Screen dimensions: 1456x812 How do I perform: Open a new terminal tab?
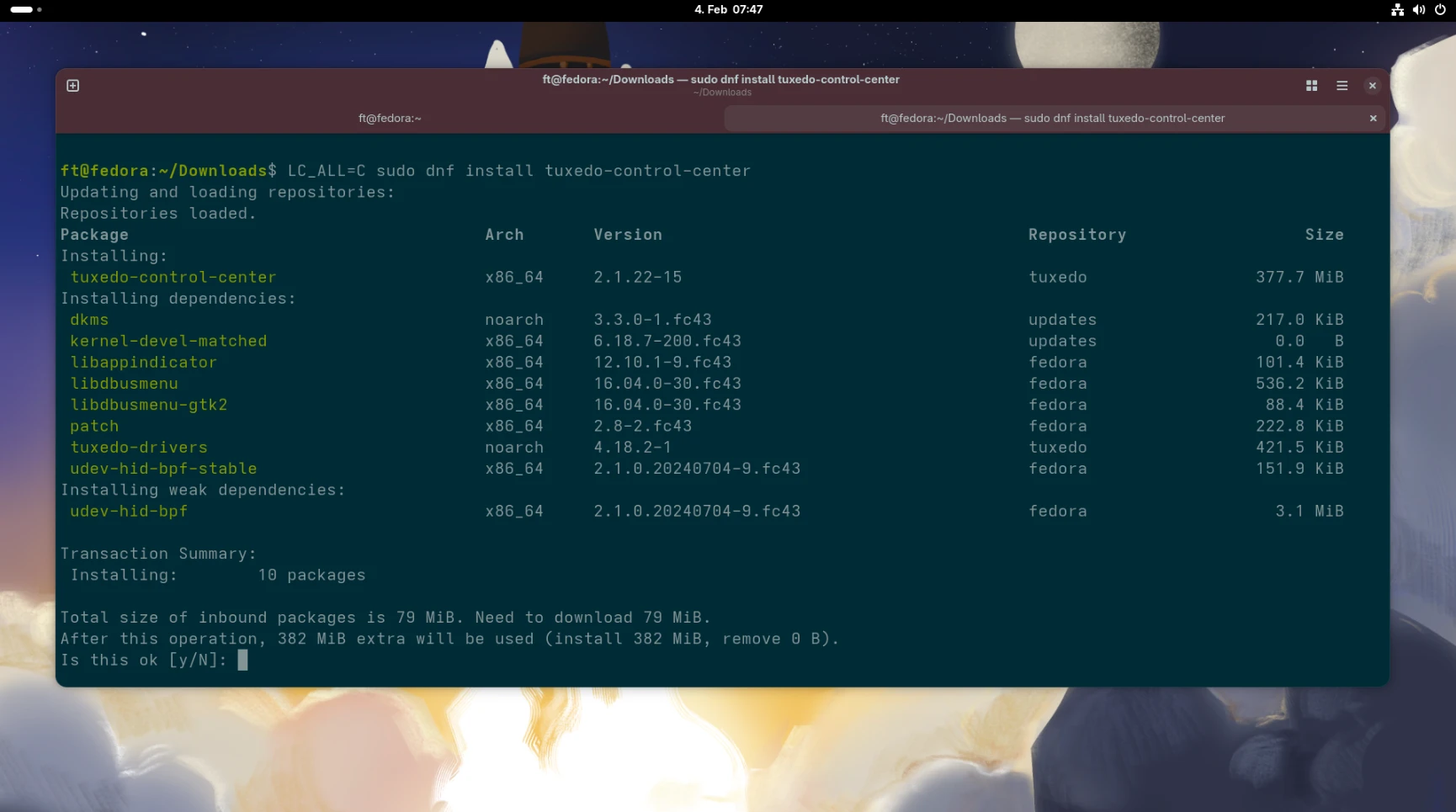tap(73, 86)
